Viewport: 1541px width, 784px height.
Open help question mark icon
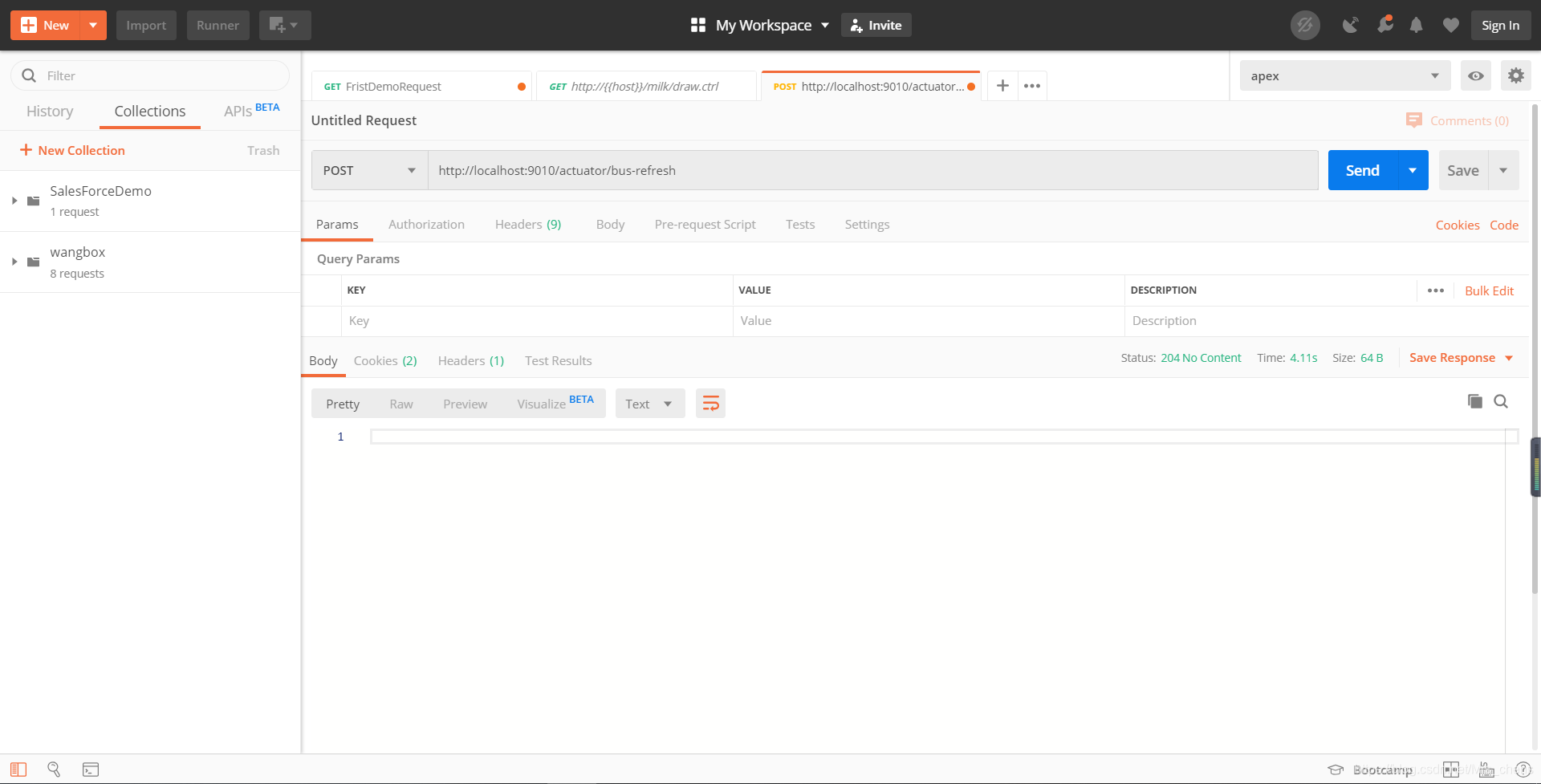pyautogui.click(x=1523, y=770)
